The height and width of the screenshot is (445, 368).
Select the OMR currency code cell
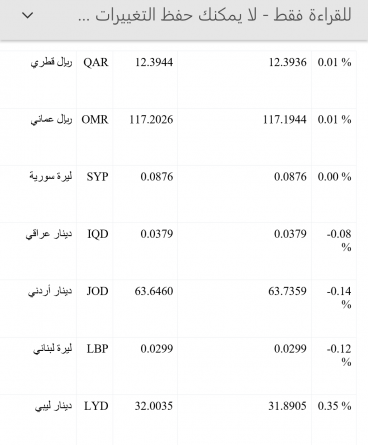[95, 137]
